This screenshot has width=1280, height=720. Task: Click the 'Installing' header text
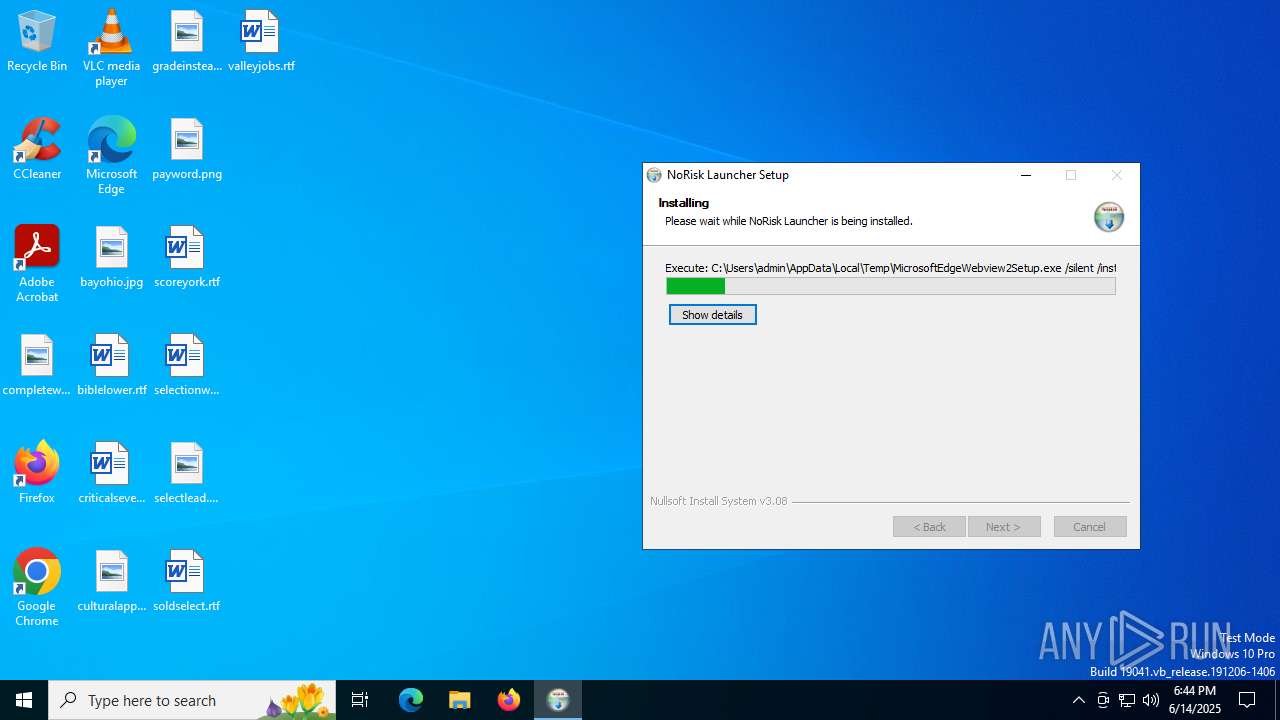point(684,203)
